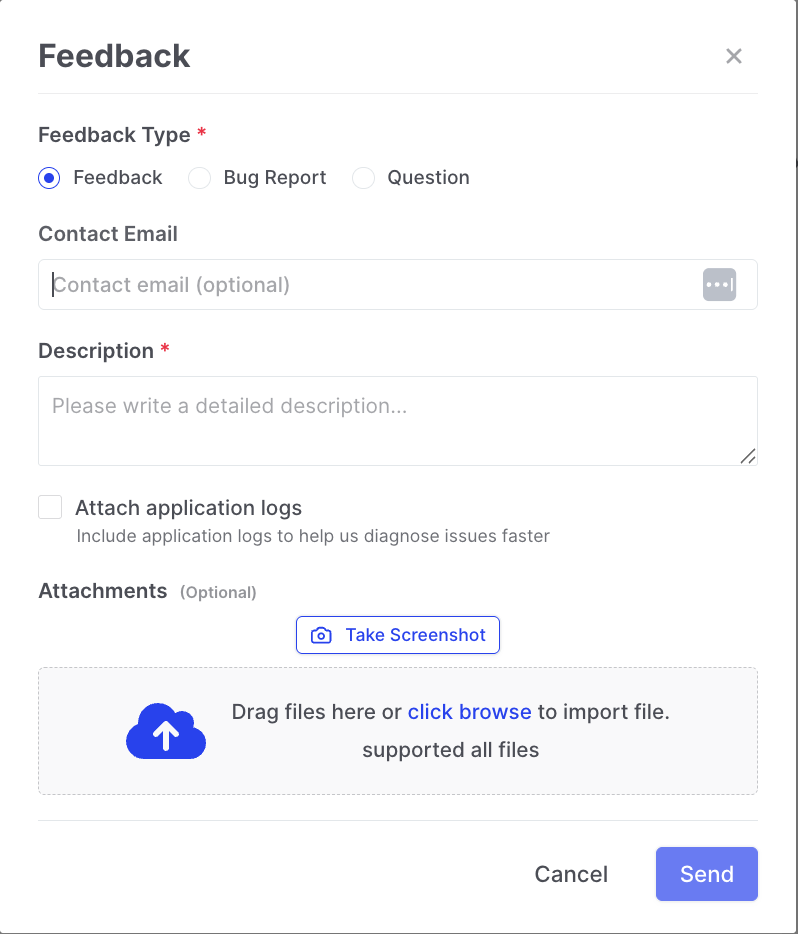Click the "Description" field label
798x934 pixels.
(x=96, y=351)
